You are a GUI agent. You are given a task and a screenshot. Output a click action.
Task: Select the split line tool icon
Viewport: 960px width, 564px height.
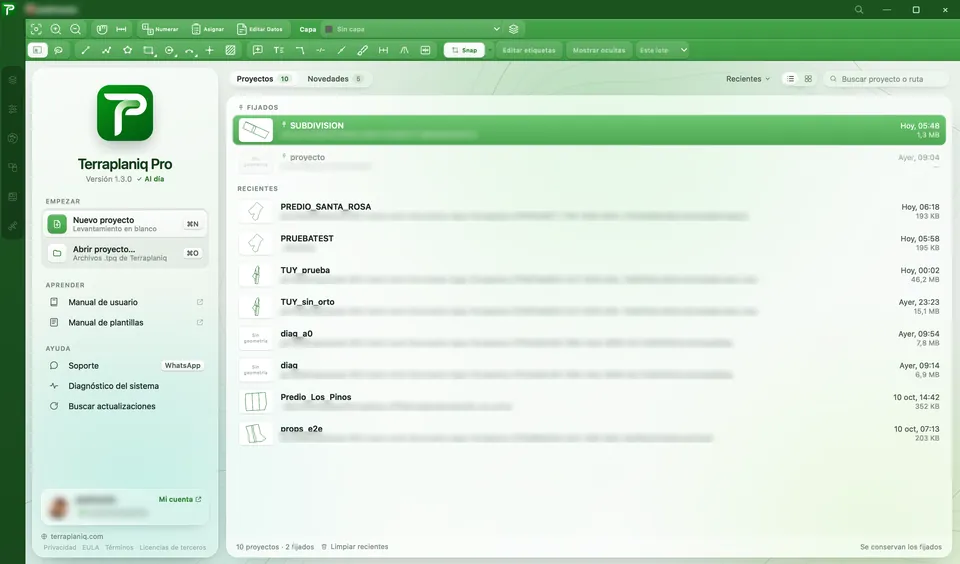[x=320, y=50]
